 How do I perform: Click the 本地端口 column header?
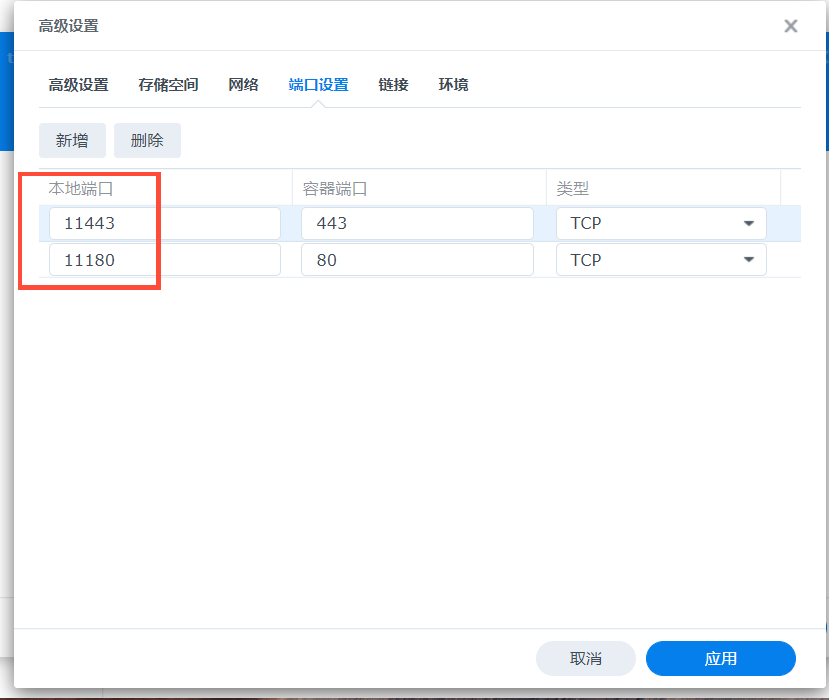point(165,188)
